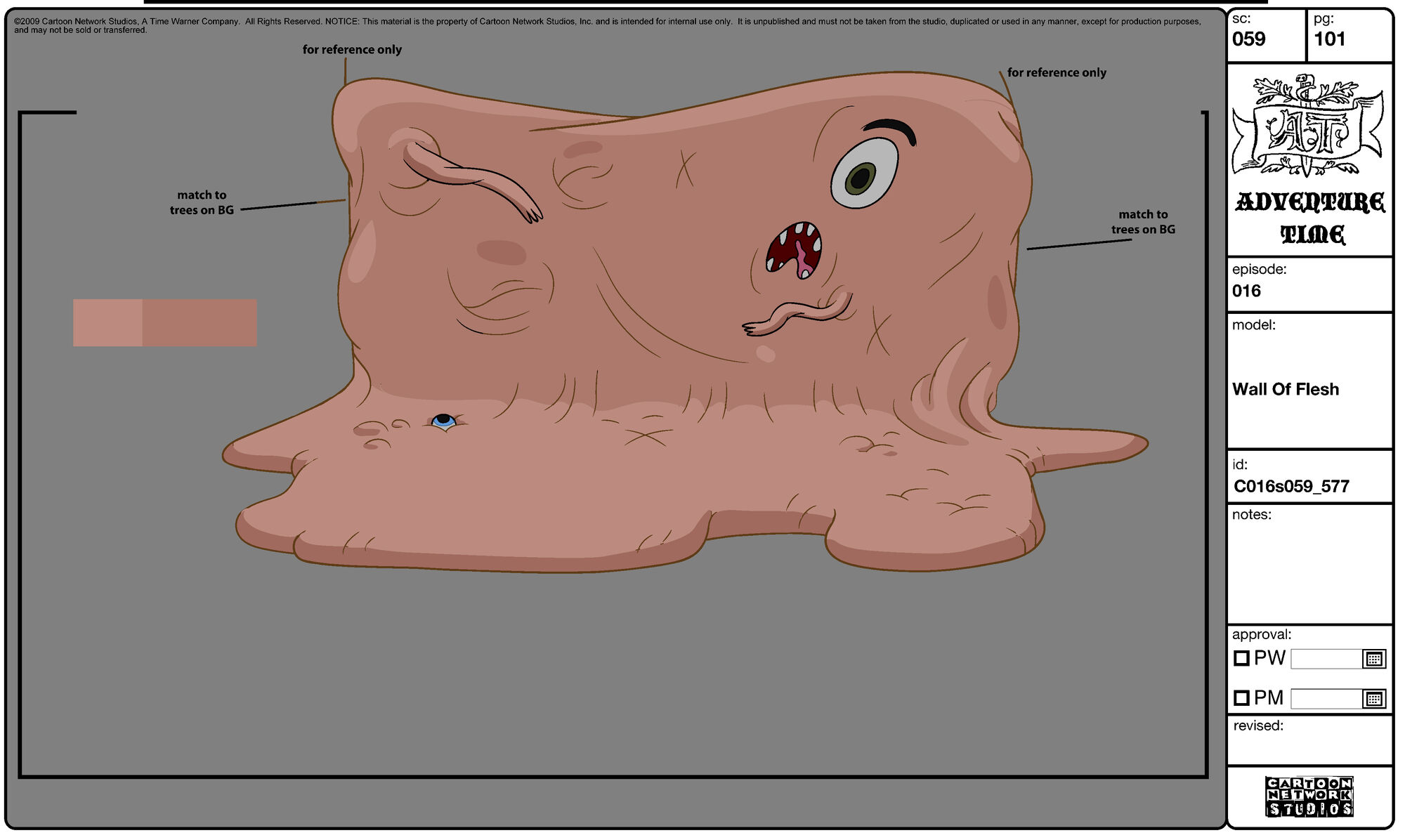Click the left 'for reference only' label

click(352, 50)
